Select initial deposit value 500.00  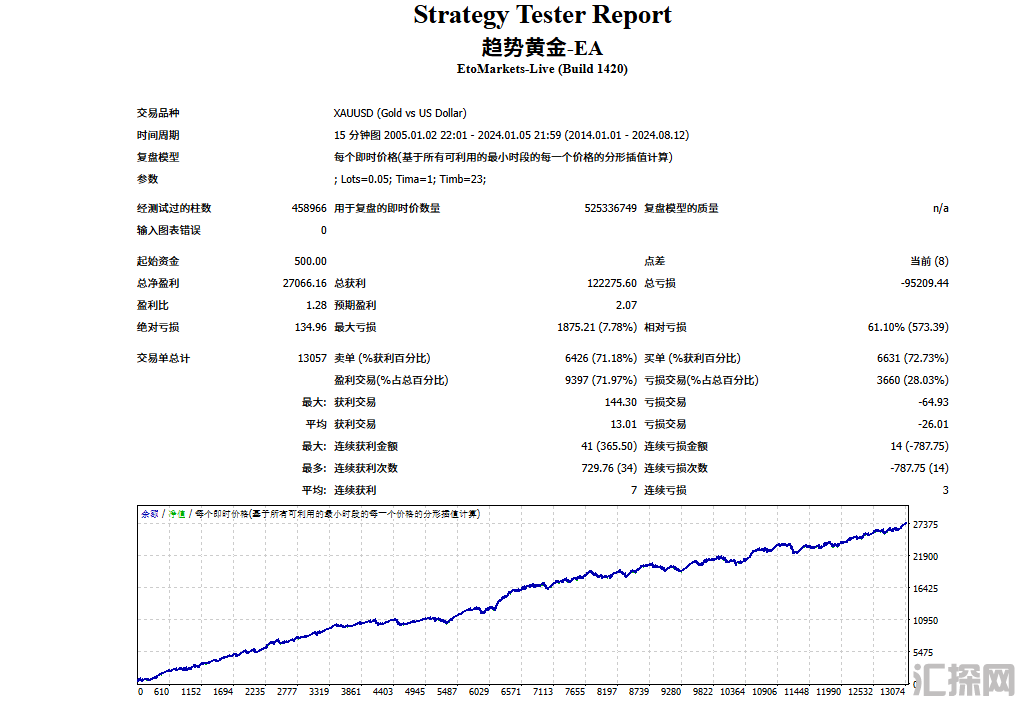(x=310, y=261)
